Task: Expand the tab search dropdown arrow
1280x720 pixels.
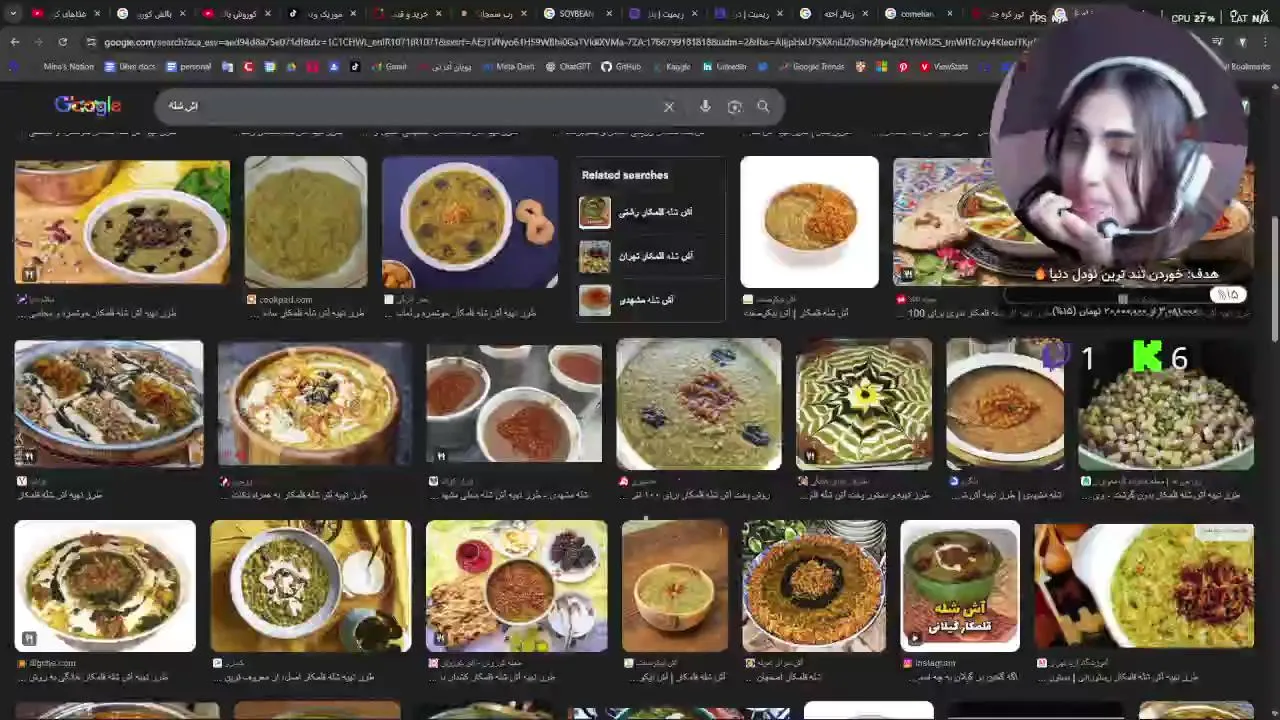Action: tap(11, 14)
